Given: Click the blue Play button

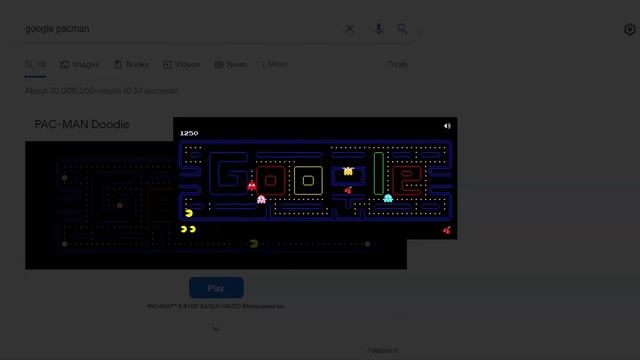Looking at the screenshot, I should (x=216, y=288).
